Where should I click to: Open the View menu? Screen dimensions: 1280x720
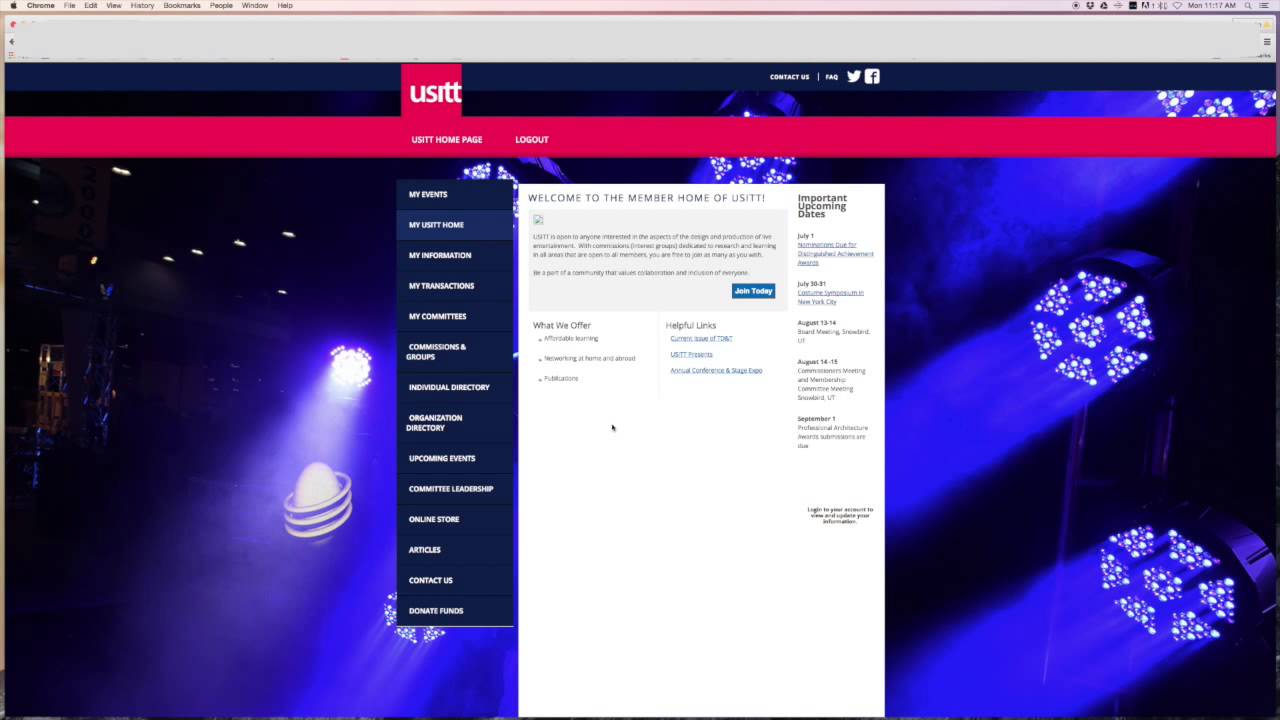pyautogui.click(x=114, y=5)
